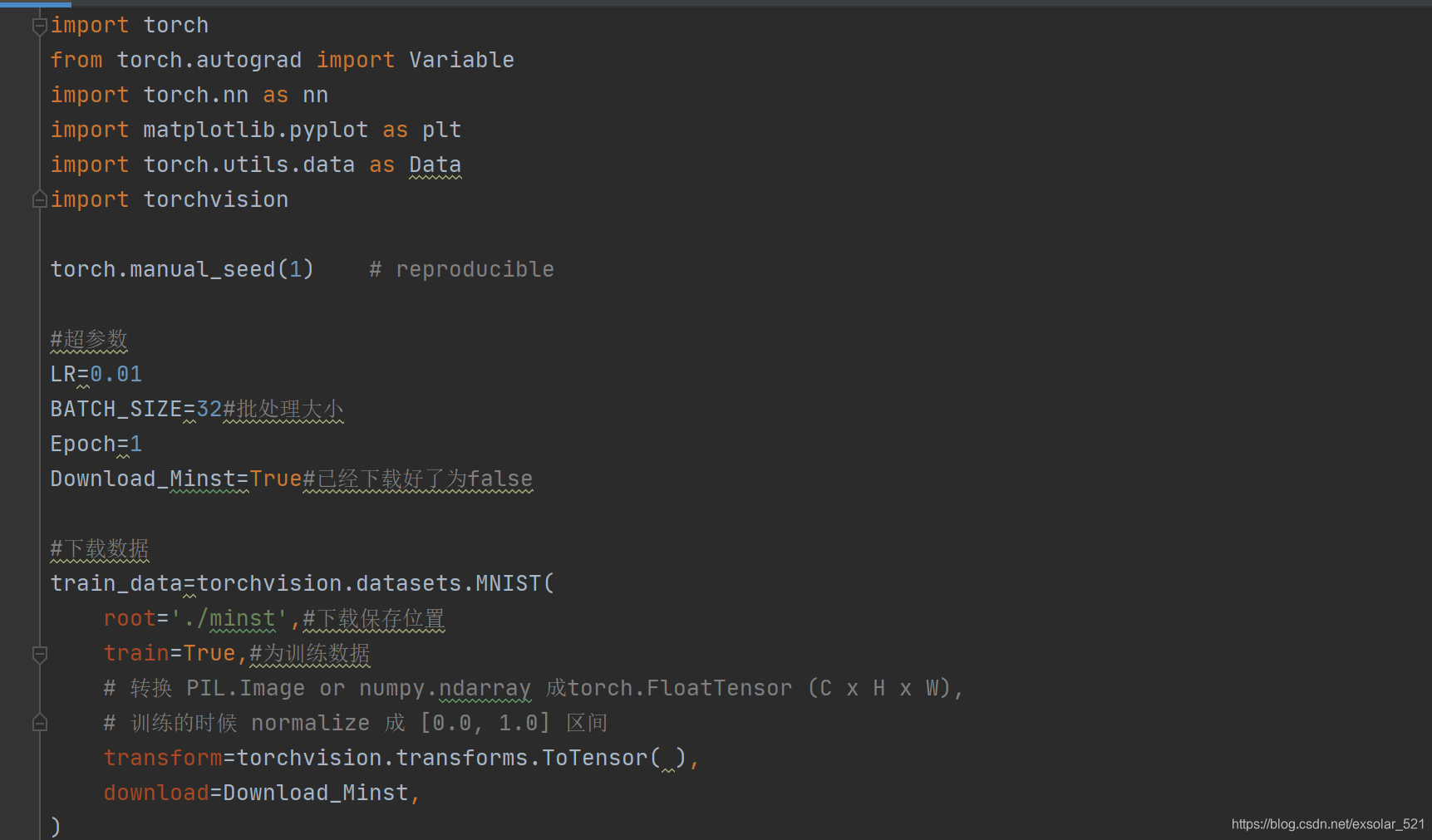Viewport: 1432px width, 840px height.
Task: Click 'Variable' in autograd import line
Action: point(461,61)
